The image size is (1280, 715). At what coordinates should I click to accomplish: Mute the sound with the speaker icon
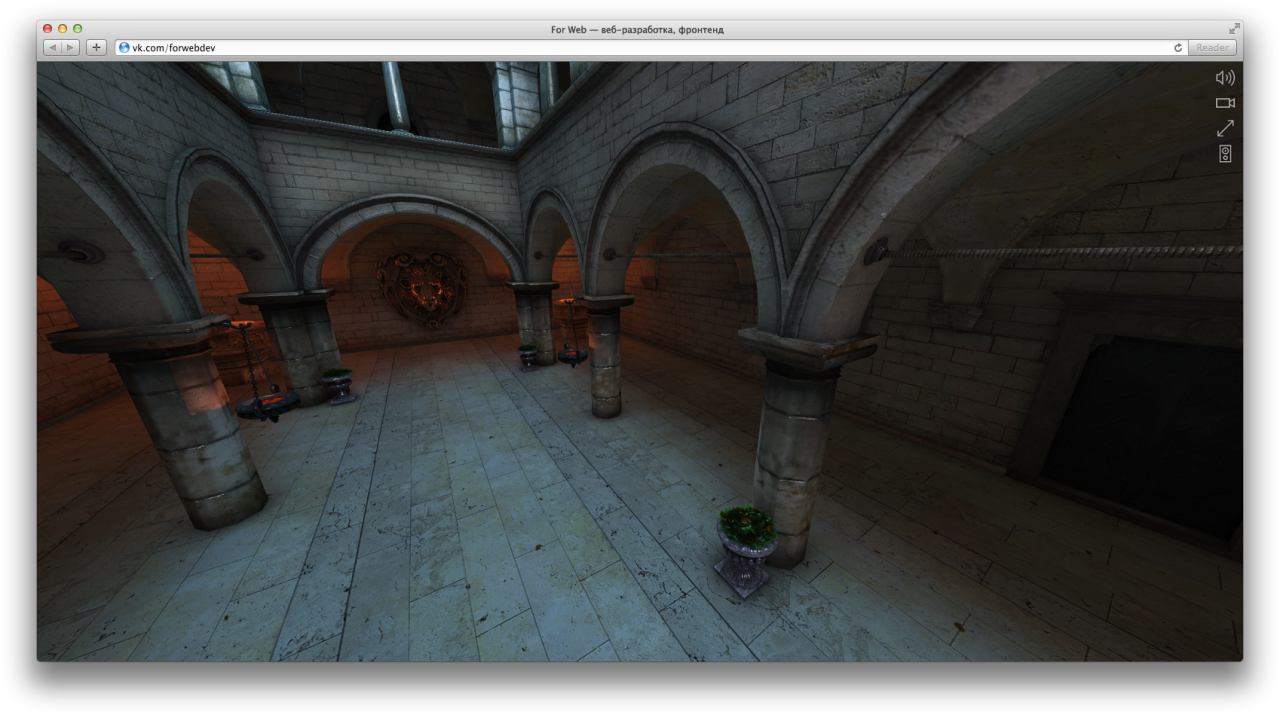(x=1225, y=78)
